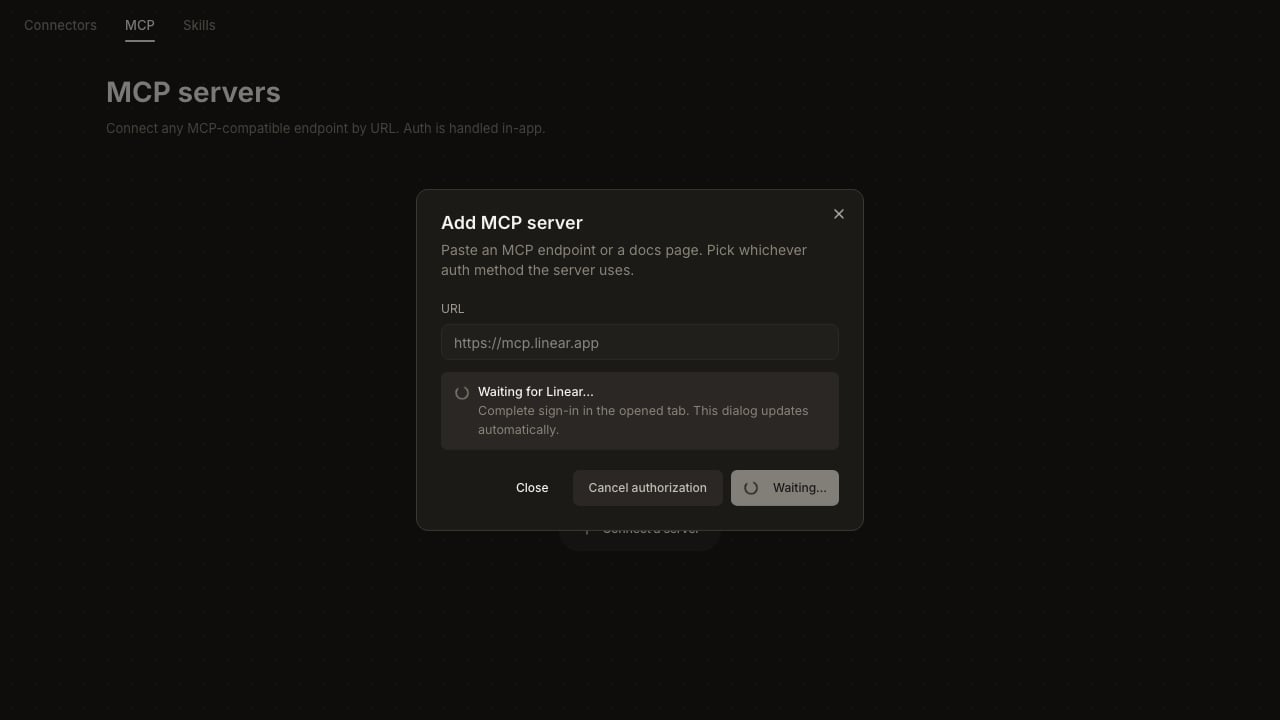Click the Close text button

tap(532, 488)
